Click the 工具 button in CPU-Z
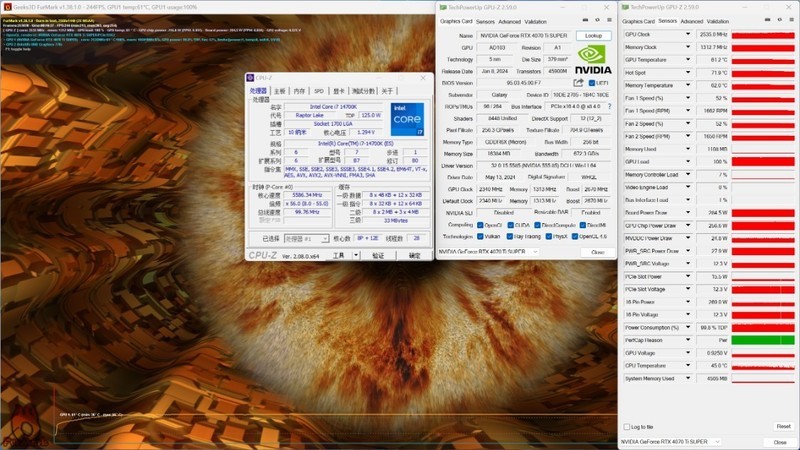The height and width of the screenshot is (450, 800). click(x=339, y=255)
